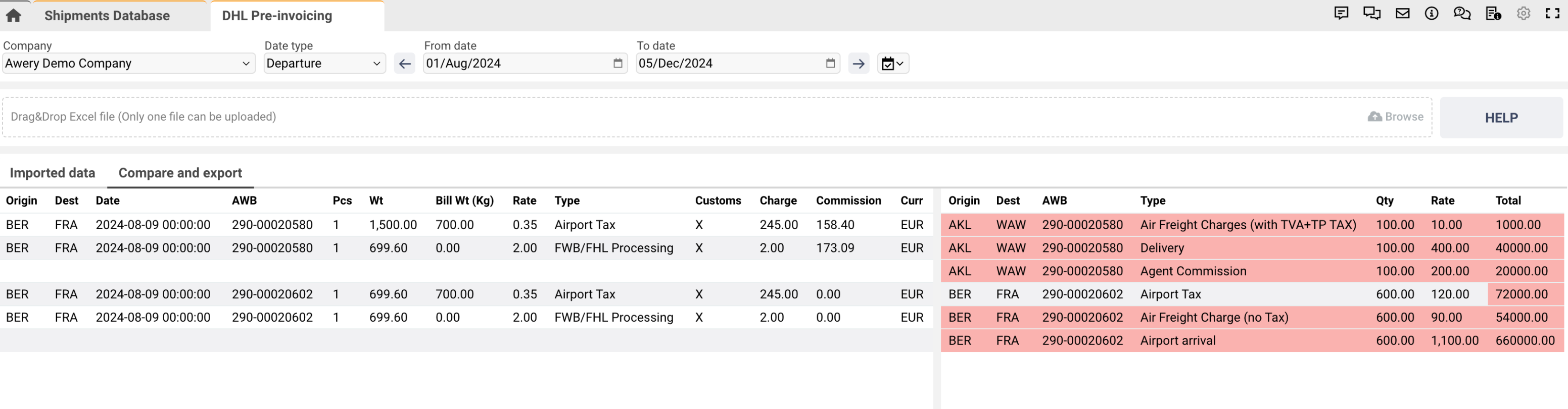The image size is (1568, 409).
Task: Open the From date calendar picker icon
Action: pyautogui.click(x=618, y=63)
